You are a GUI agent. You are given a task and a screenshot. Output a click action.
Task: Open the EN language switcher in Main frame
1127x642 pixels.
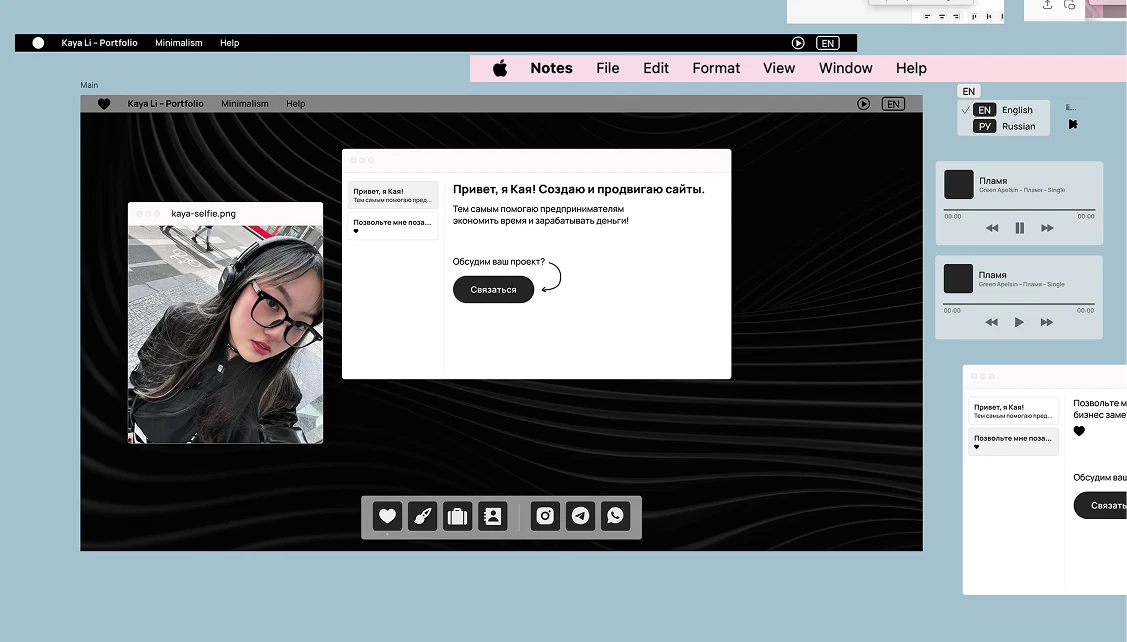[893, 104]
